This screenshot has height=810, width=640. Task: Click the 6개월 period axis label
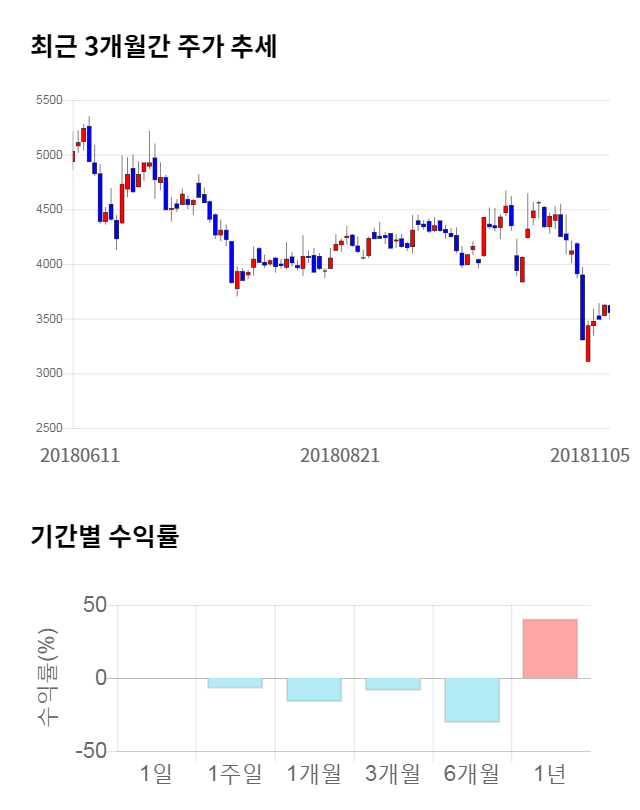471,773
